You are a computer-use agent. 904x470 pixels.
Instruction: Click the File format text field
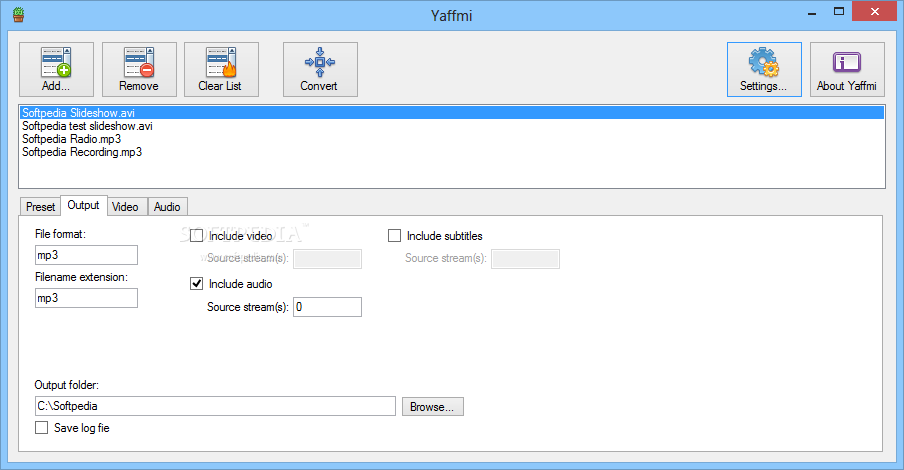85,255
